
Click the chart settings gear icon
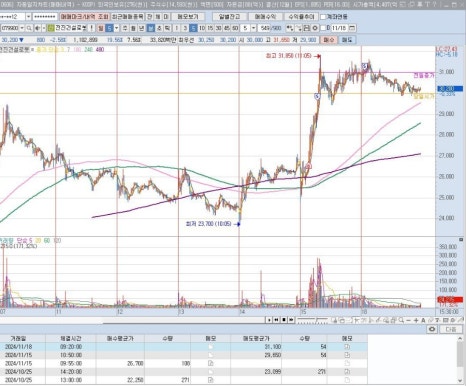click(315, 28)
